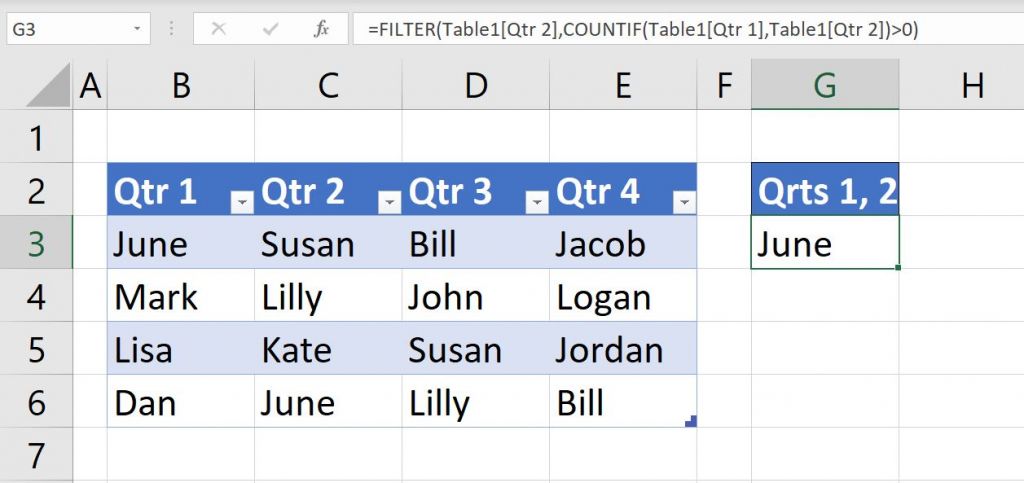The image size is (1024, 483).
Task: Select column H header
Action: [970, 87]
